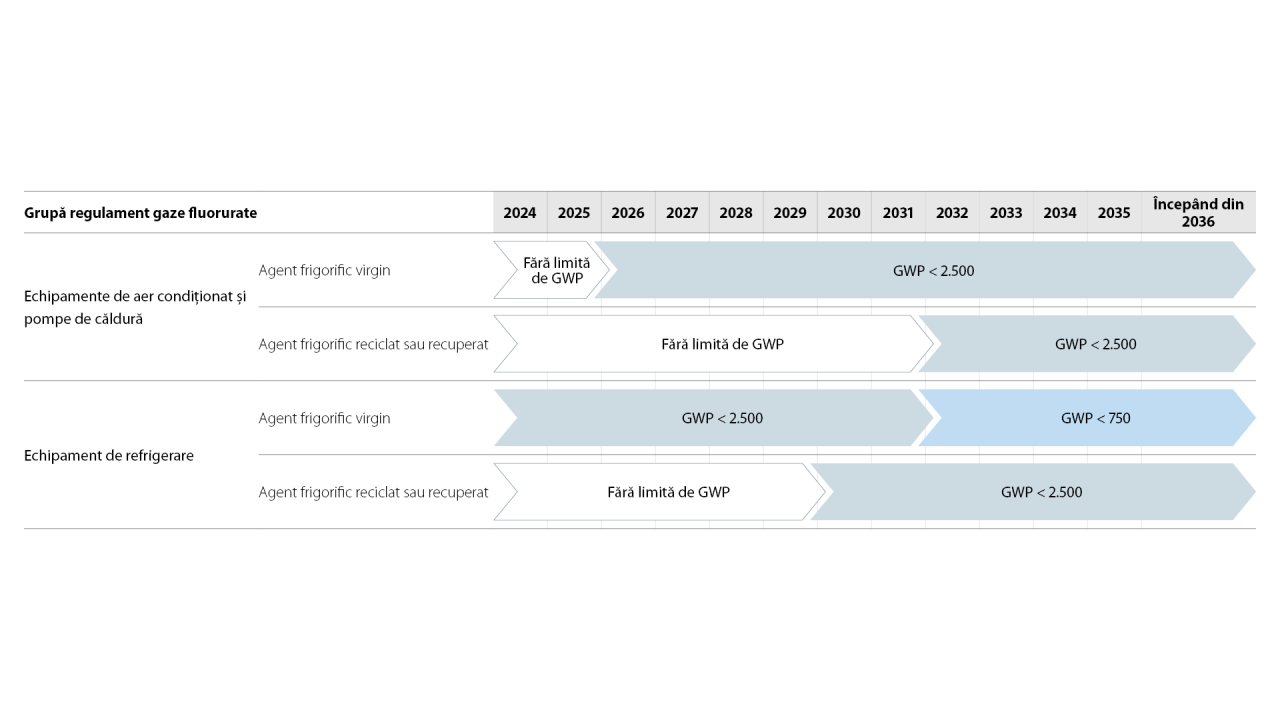Screen dimensions: 1280x720
Task: Click long 'GWP < 2.500' arrow in first row
Action: 926,270
